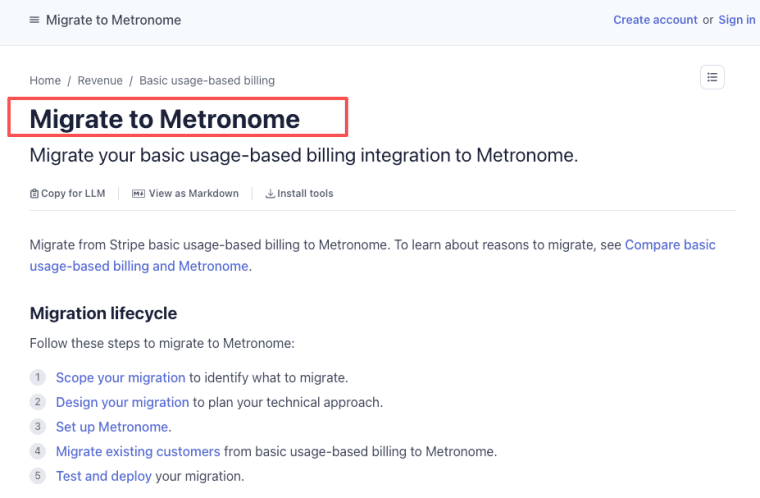The height and width of the screenshot is (498, 760).
Task: Open the Basic usage-based billing breadcrumb
Action: coord(207,80)
